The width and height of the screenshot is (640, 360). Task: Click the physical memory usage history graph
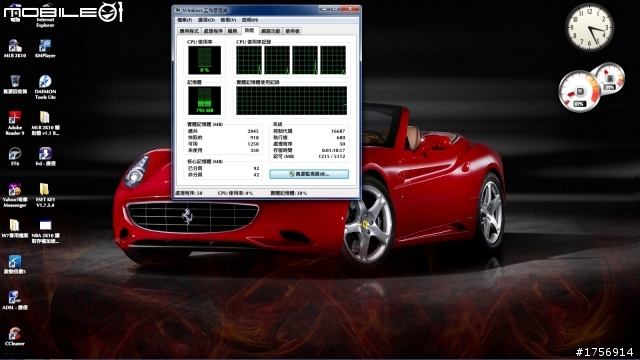tap(291, 100)
